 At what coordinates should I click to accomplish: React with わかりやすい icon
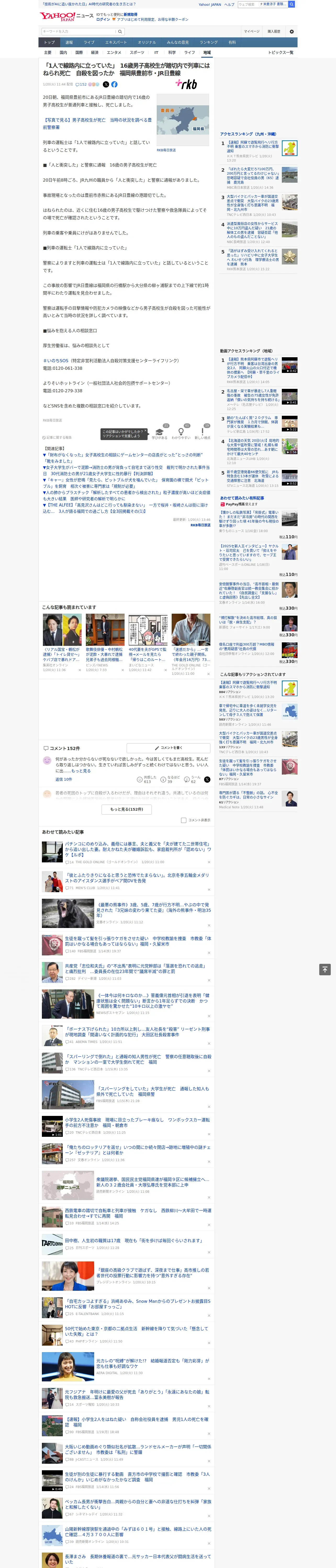click(181, 431)
